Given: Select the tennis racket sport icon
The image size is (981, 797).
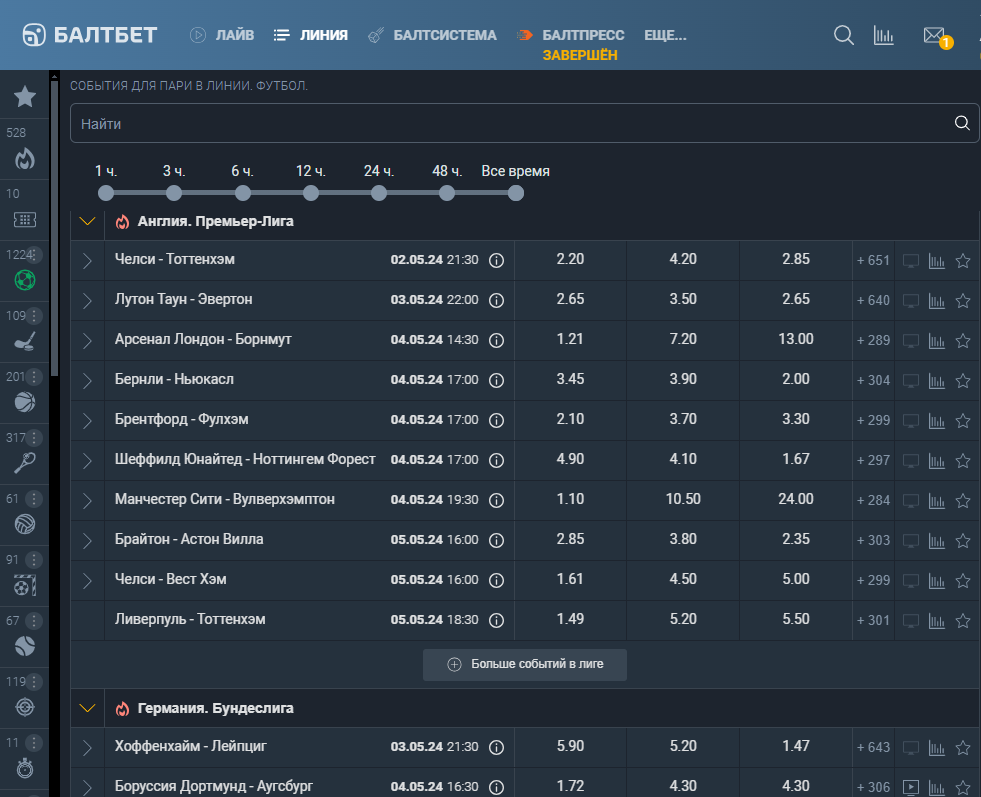Looking at the screenshot, I should 24,463.
